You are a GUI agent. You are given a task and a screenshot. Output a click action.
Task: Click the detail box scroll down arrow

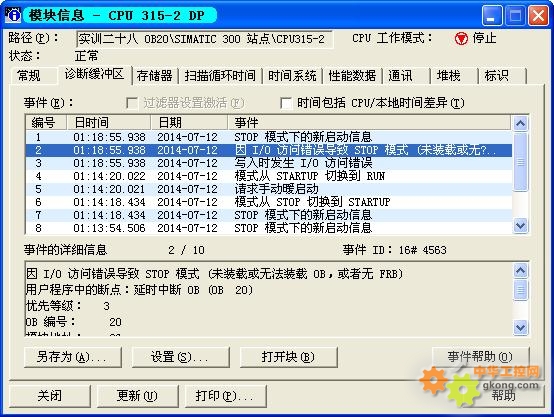pyautogui.click(x=521, y=327)
